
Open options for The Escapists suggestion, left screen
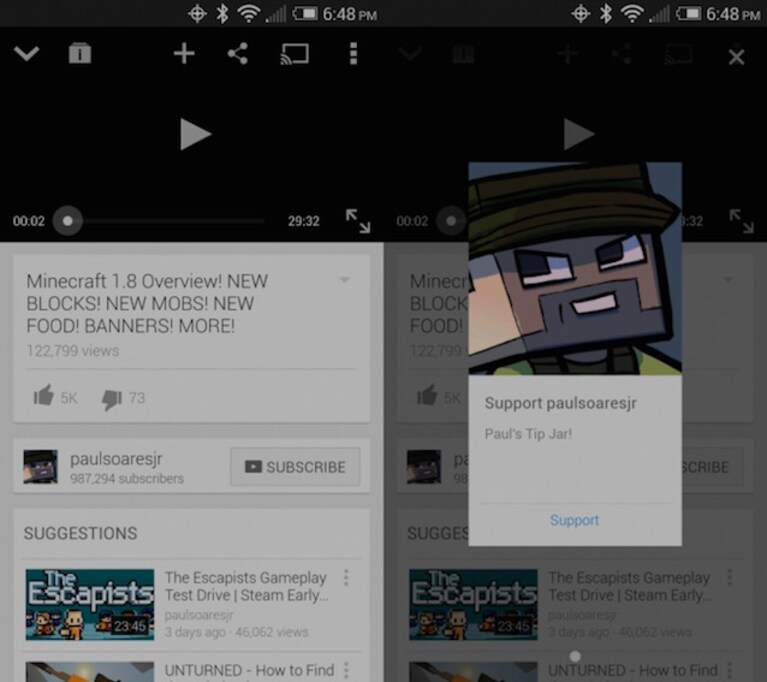point(346,578)
